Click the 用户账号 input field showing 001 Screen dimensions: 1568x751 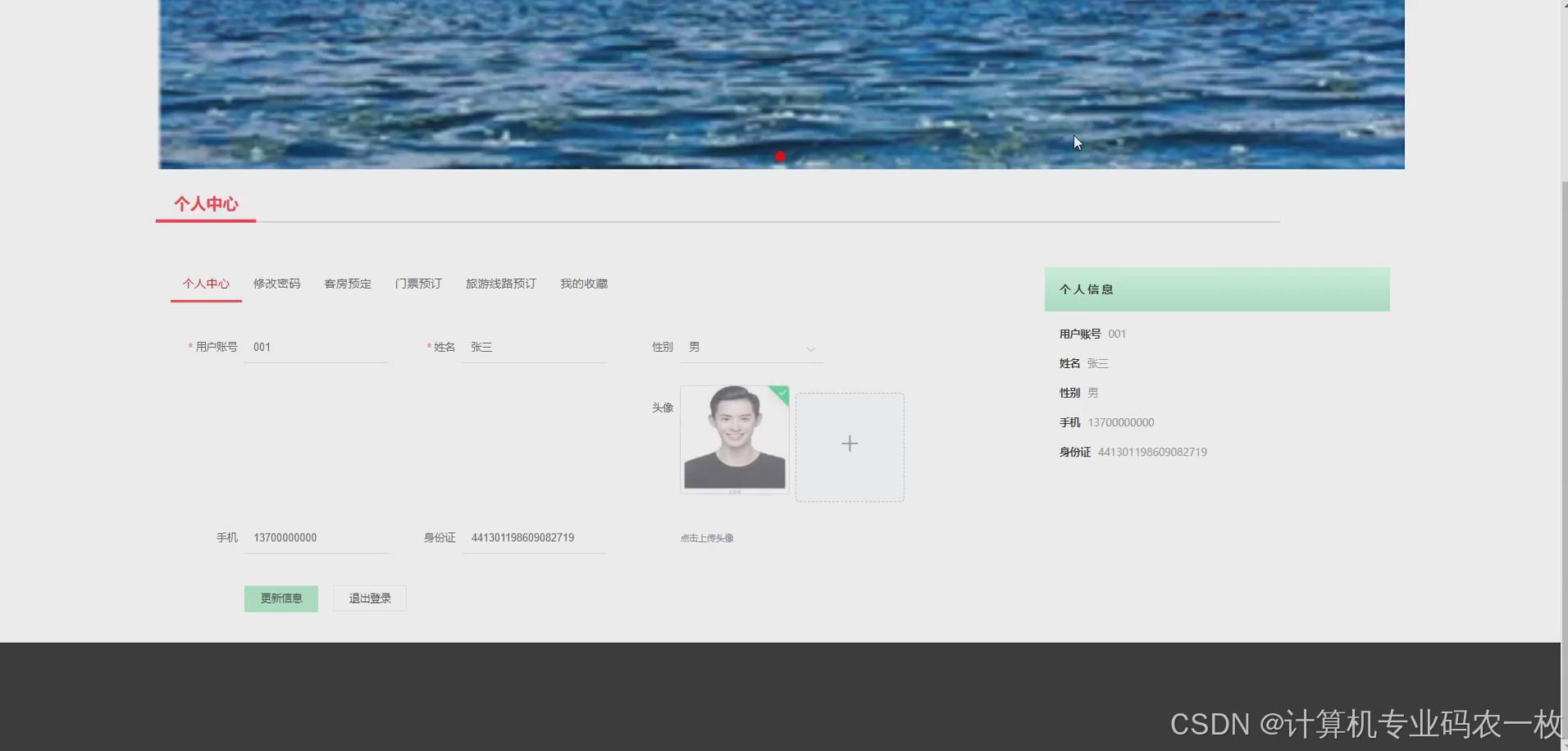pos(316,346)
